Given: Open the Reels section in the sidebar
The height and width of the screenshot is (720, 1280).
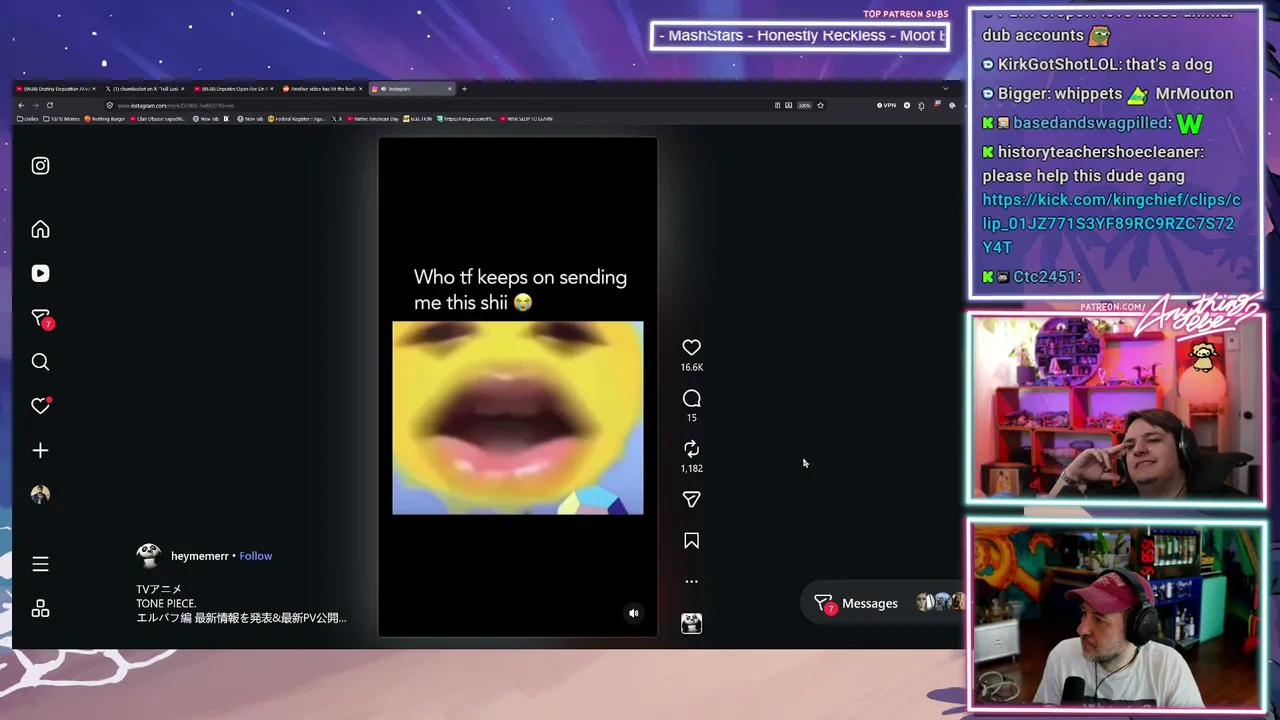Looking at the screenshot, I should click(x=40, y=273).
